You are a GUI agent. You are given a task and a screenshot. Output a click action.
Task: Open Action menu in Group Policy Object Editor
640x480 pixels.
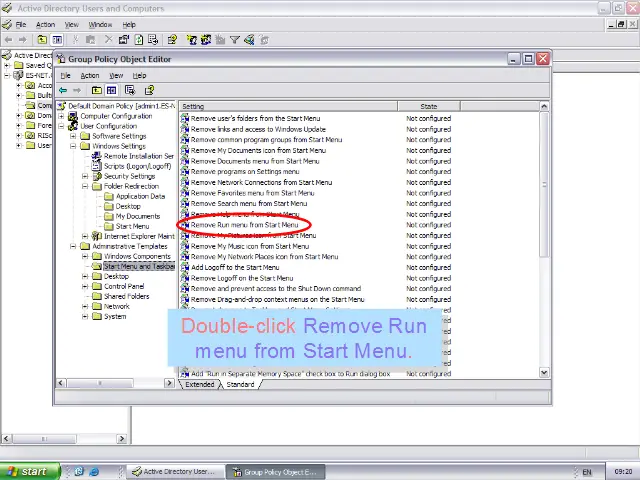coord(90,76)
